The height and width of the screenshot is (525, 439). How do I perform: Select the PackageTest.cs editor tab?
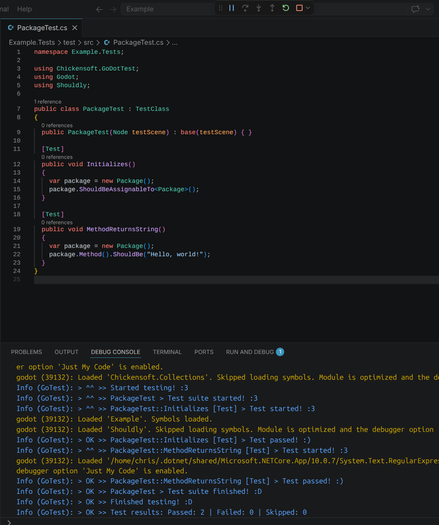coord(42,28)
